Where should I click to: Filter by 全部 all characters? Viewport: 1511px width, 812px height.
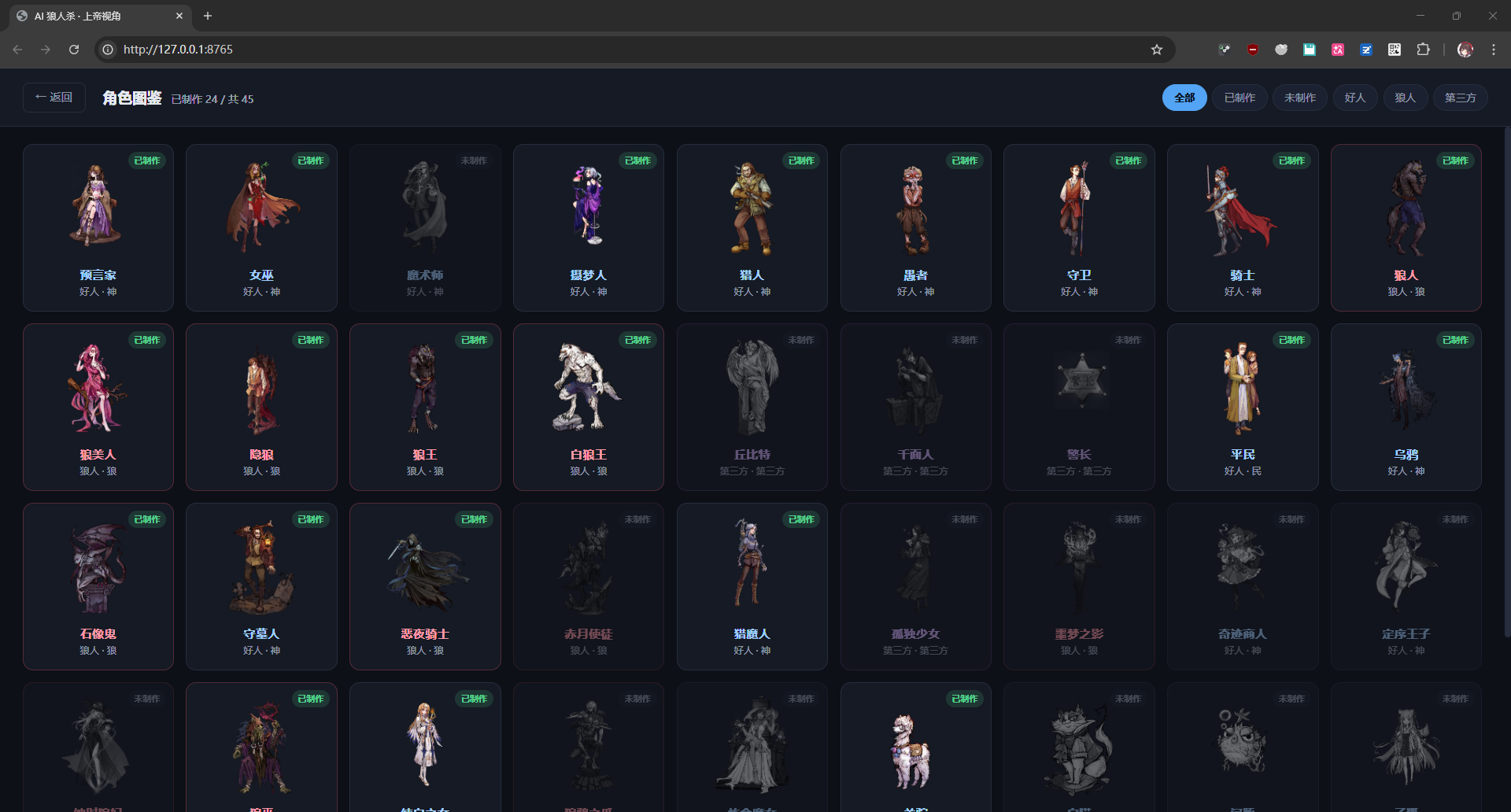1184,98
